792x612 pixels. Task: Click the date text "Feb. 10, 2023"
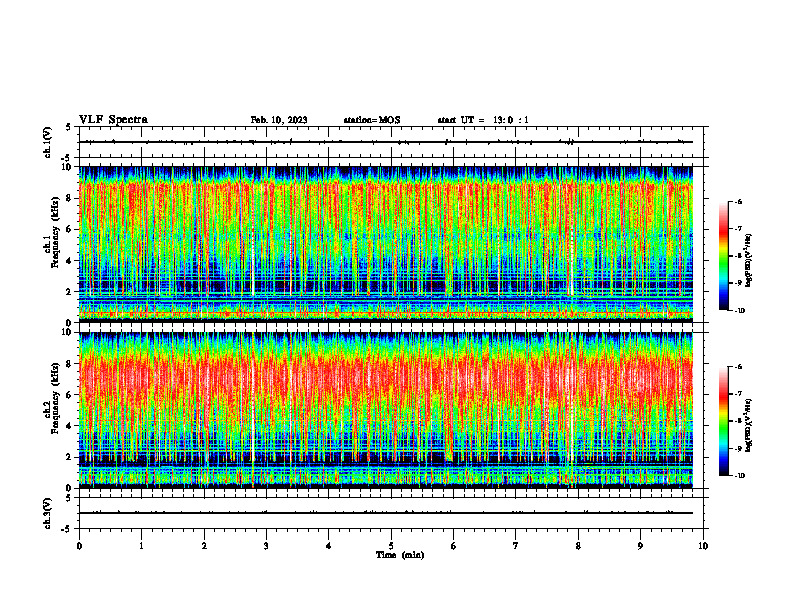pos(279,120)
